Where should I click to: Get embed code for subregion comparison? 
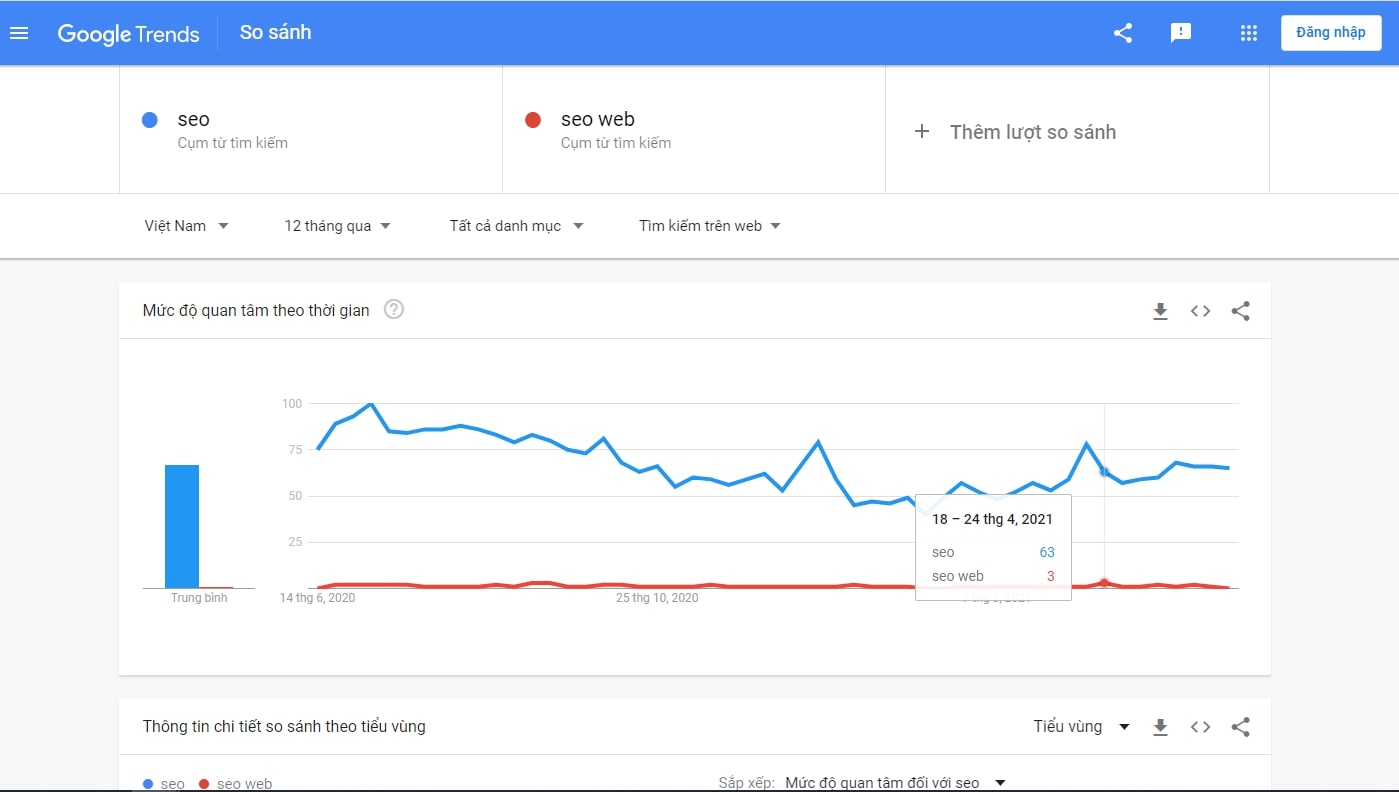(1200, 727)
